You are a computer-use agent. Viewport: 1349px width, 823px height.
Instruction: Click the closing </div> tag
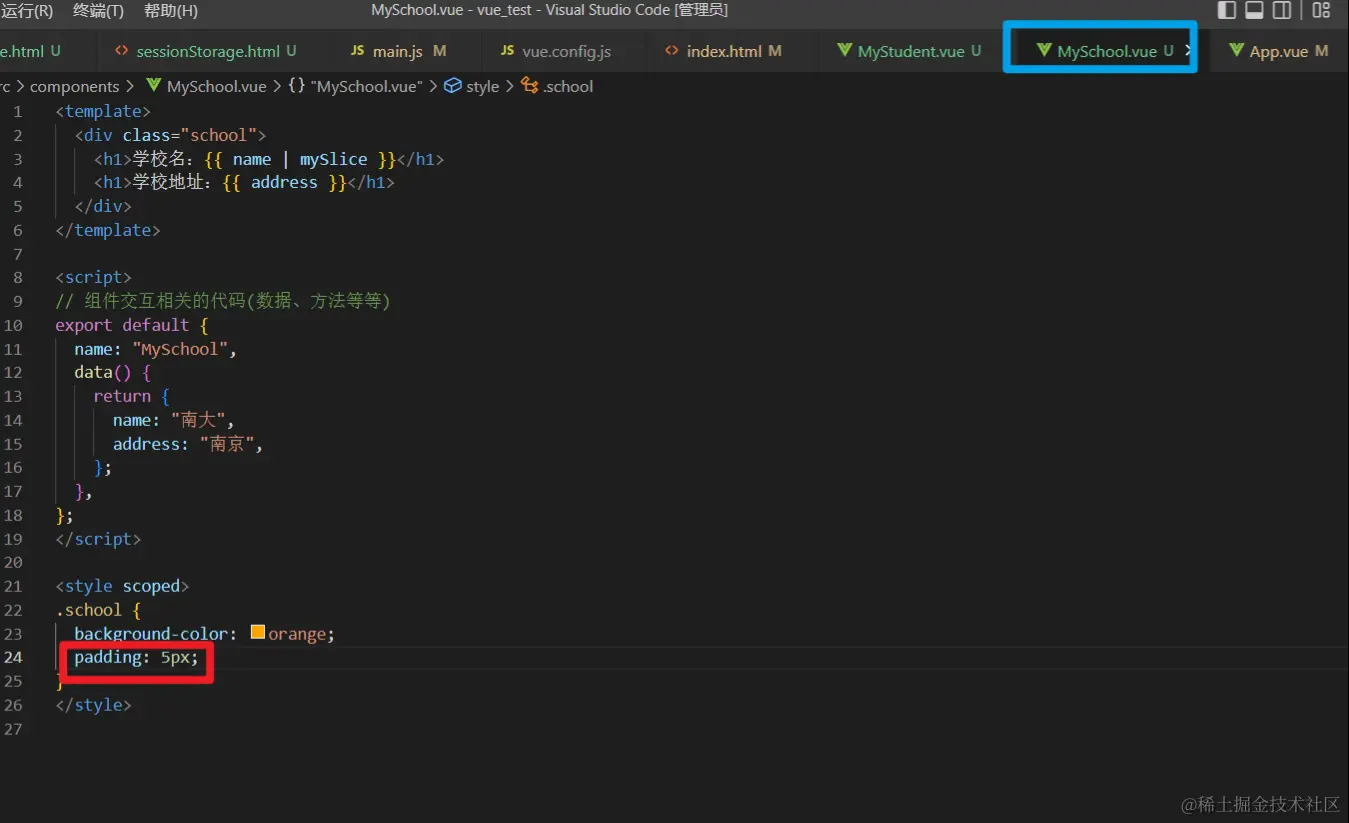click(x=103, y=206)
